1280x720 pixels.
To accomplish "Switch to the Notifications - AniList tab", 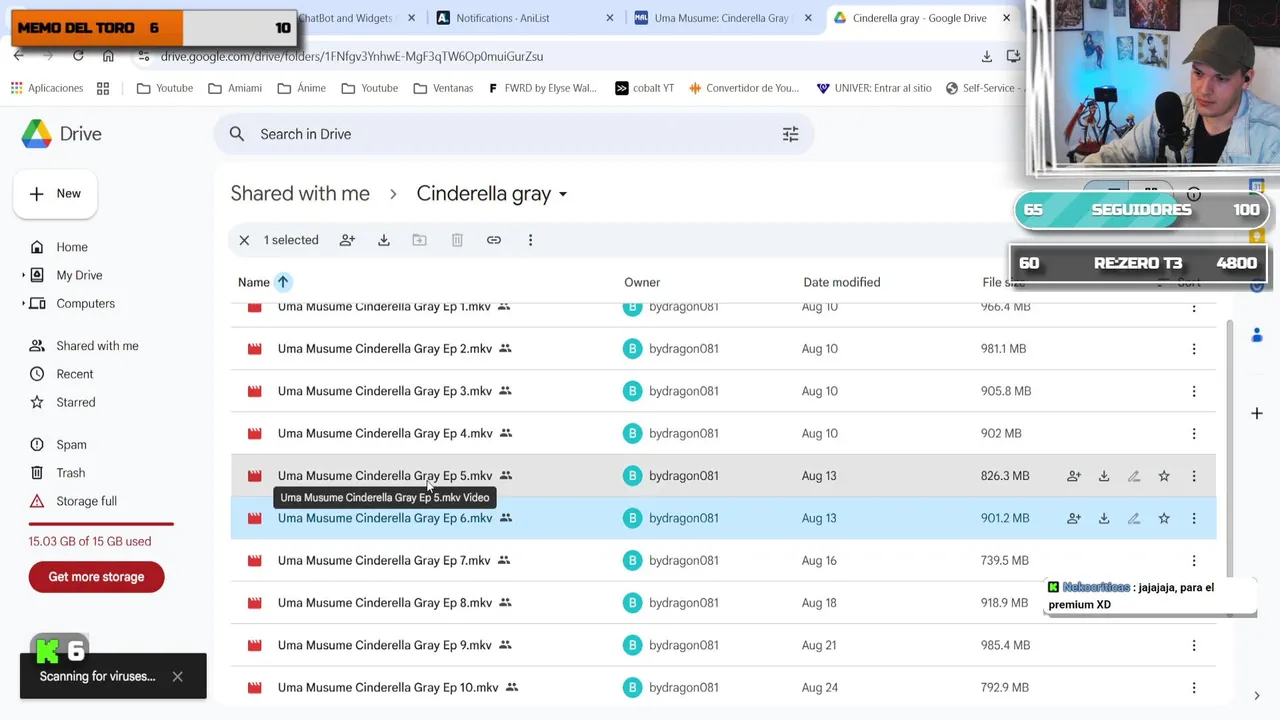I will pos(503,18).
